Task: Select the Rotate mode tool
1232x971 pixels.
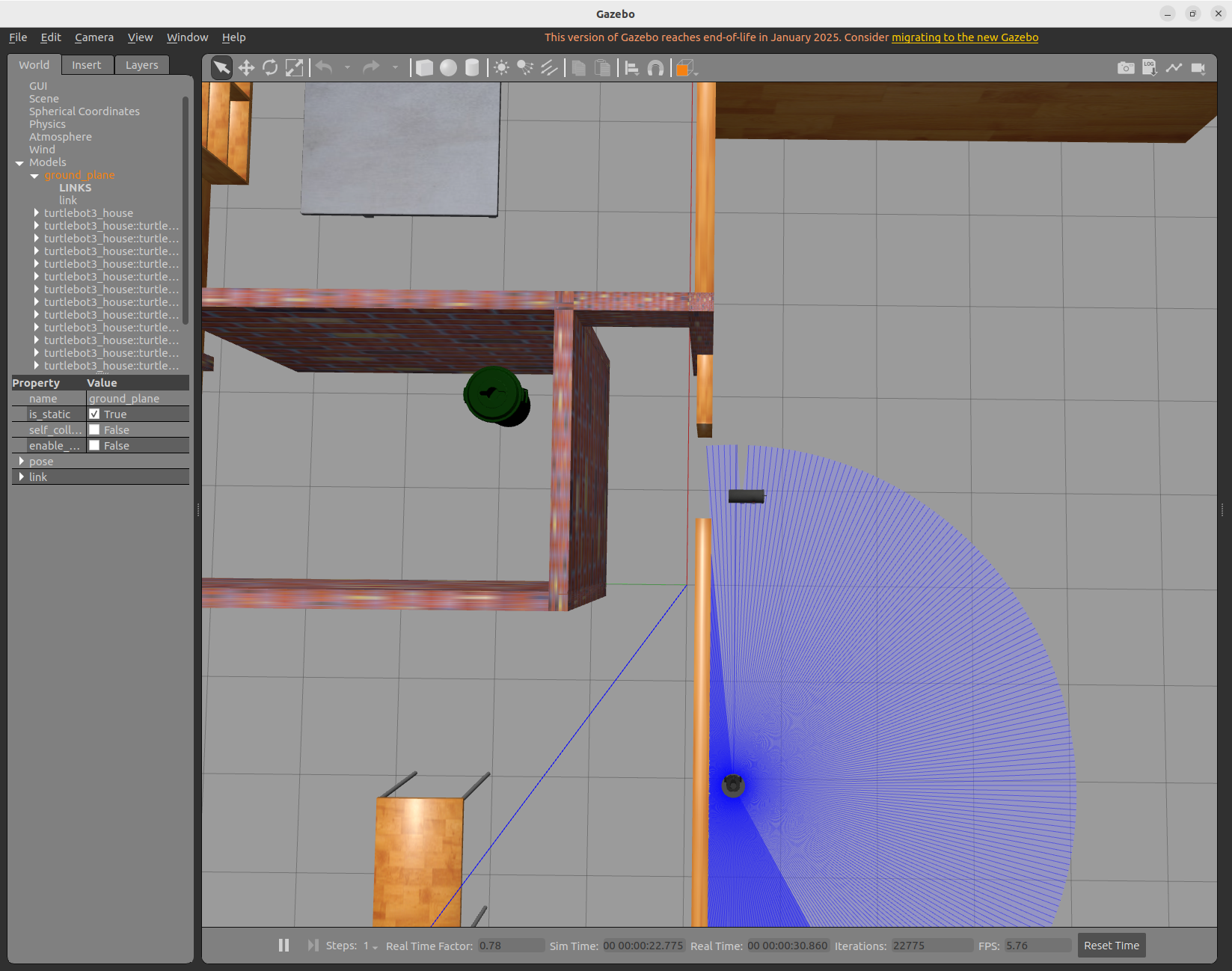Action: (x=270, y=68)
